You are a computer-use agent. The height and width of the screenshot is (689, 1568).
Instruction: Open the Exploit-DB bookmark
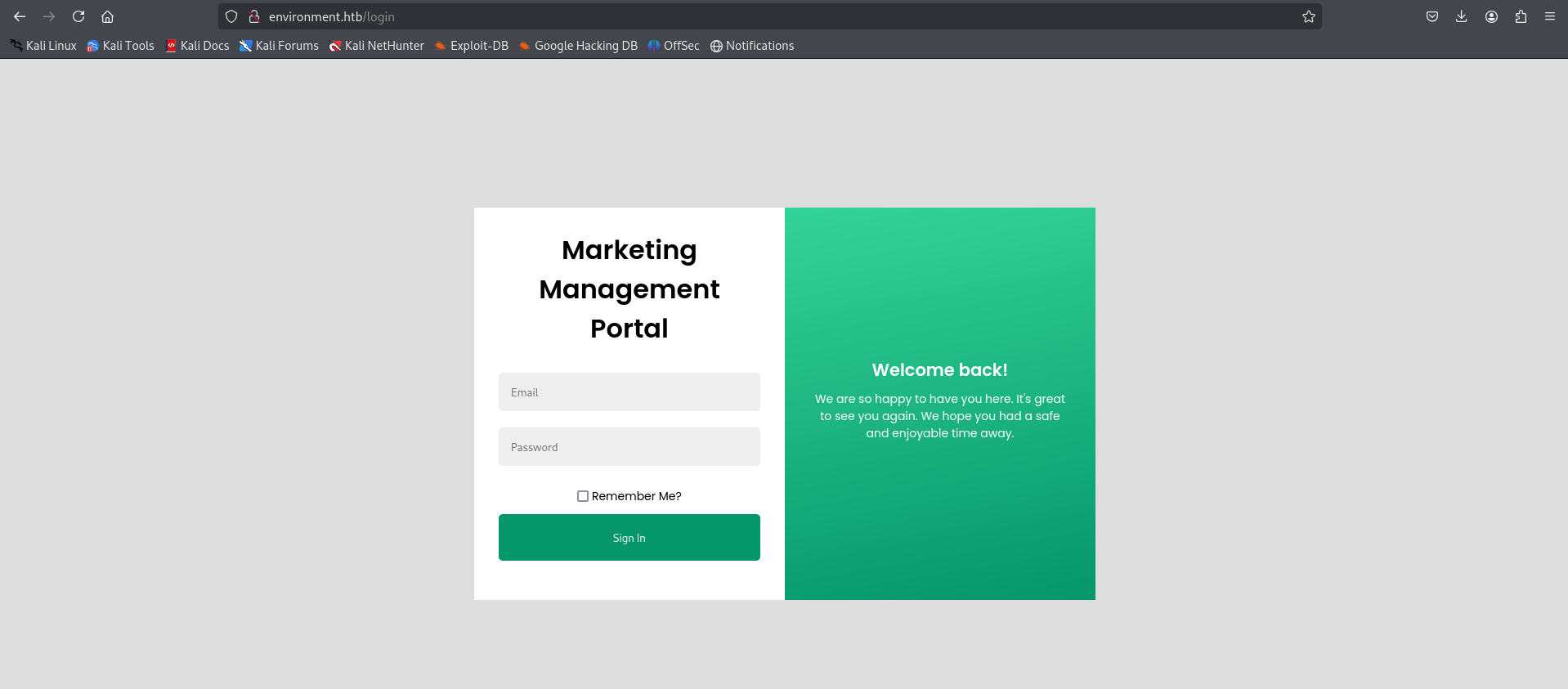coord(472,46)
